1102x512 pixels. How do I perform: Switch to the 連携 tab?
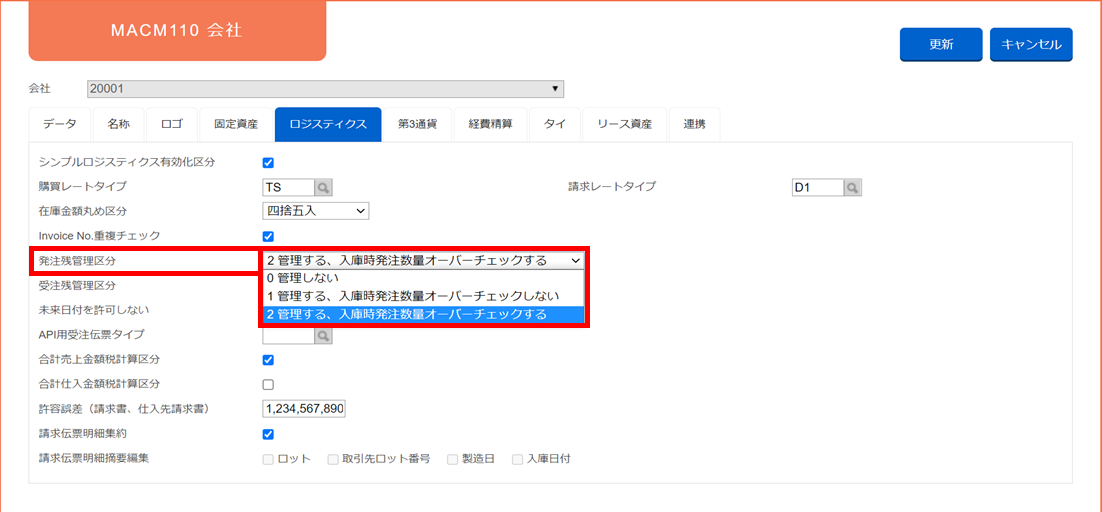click(x=694, y=125)
